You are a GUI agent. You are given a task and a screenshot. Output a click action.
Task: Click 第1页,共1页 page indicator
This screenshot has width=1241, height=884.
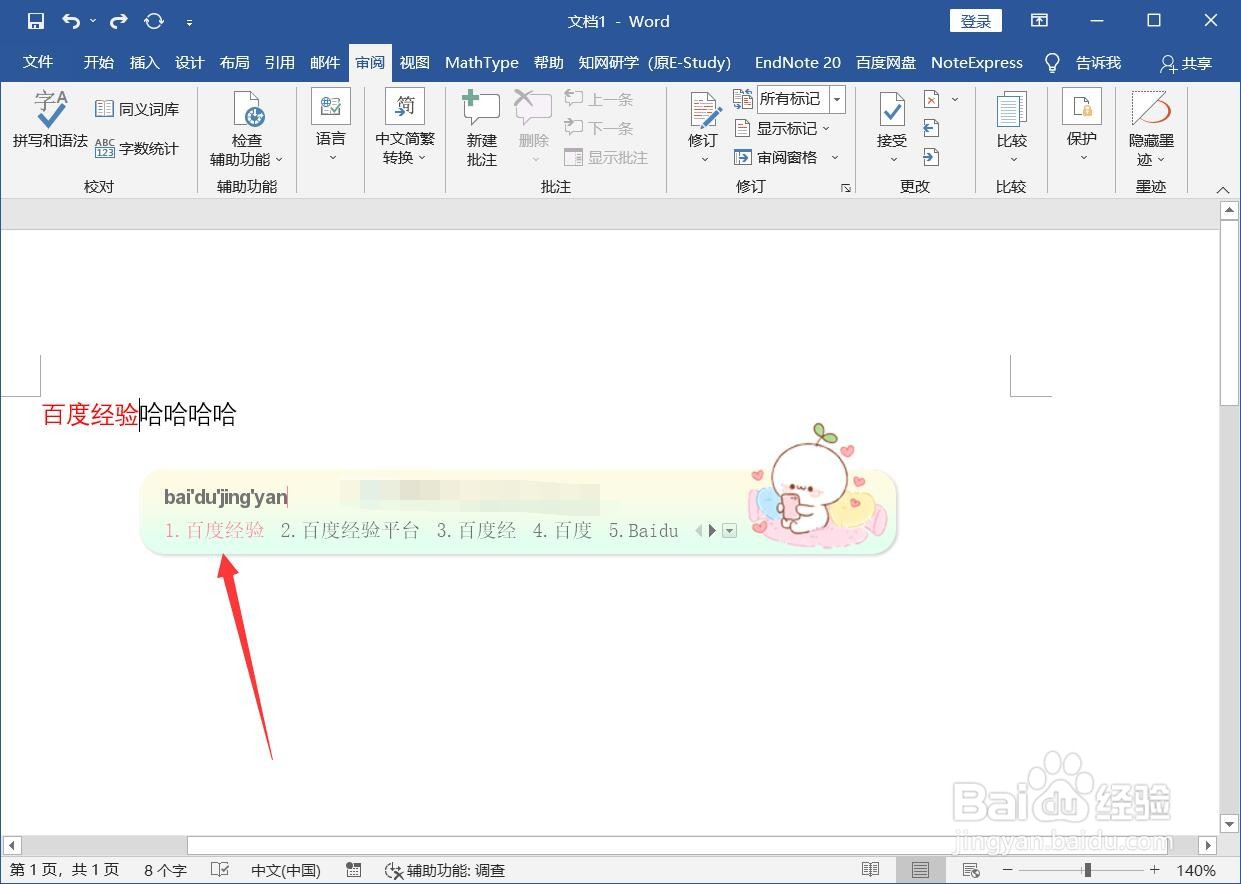coord(64,870)
